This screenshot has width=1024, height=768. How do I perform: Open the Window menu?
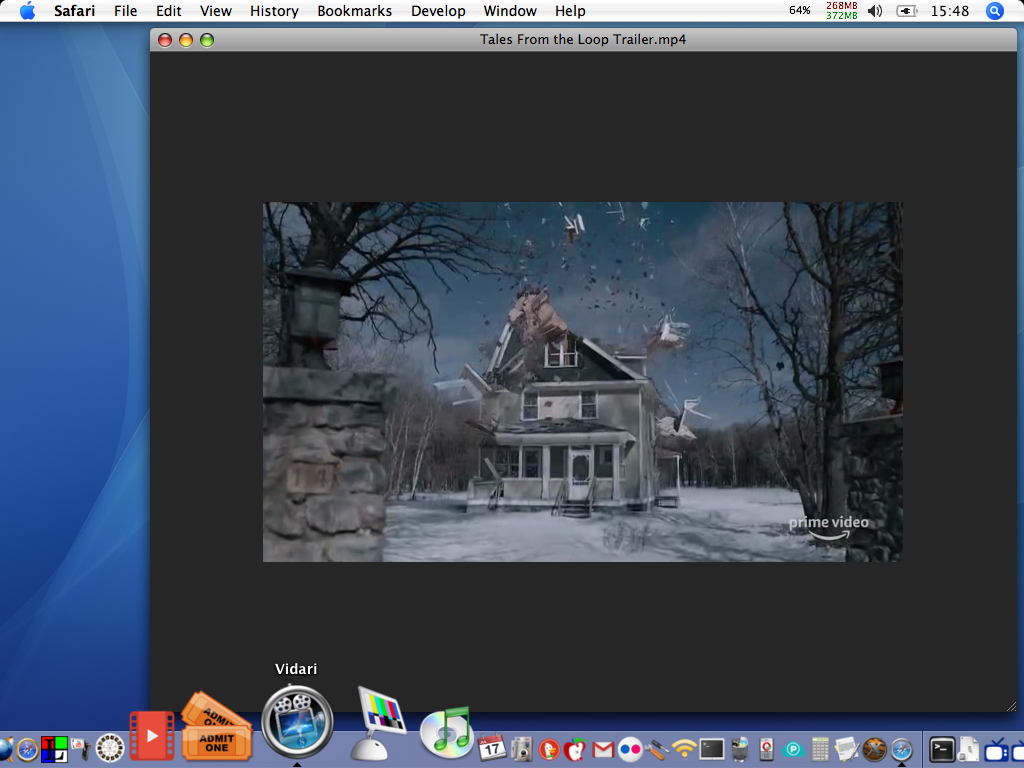(510, 11)
